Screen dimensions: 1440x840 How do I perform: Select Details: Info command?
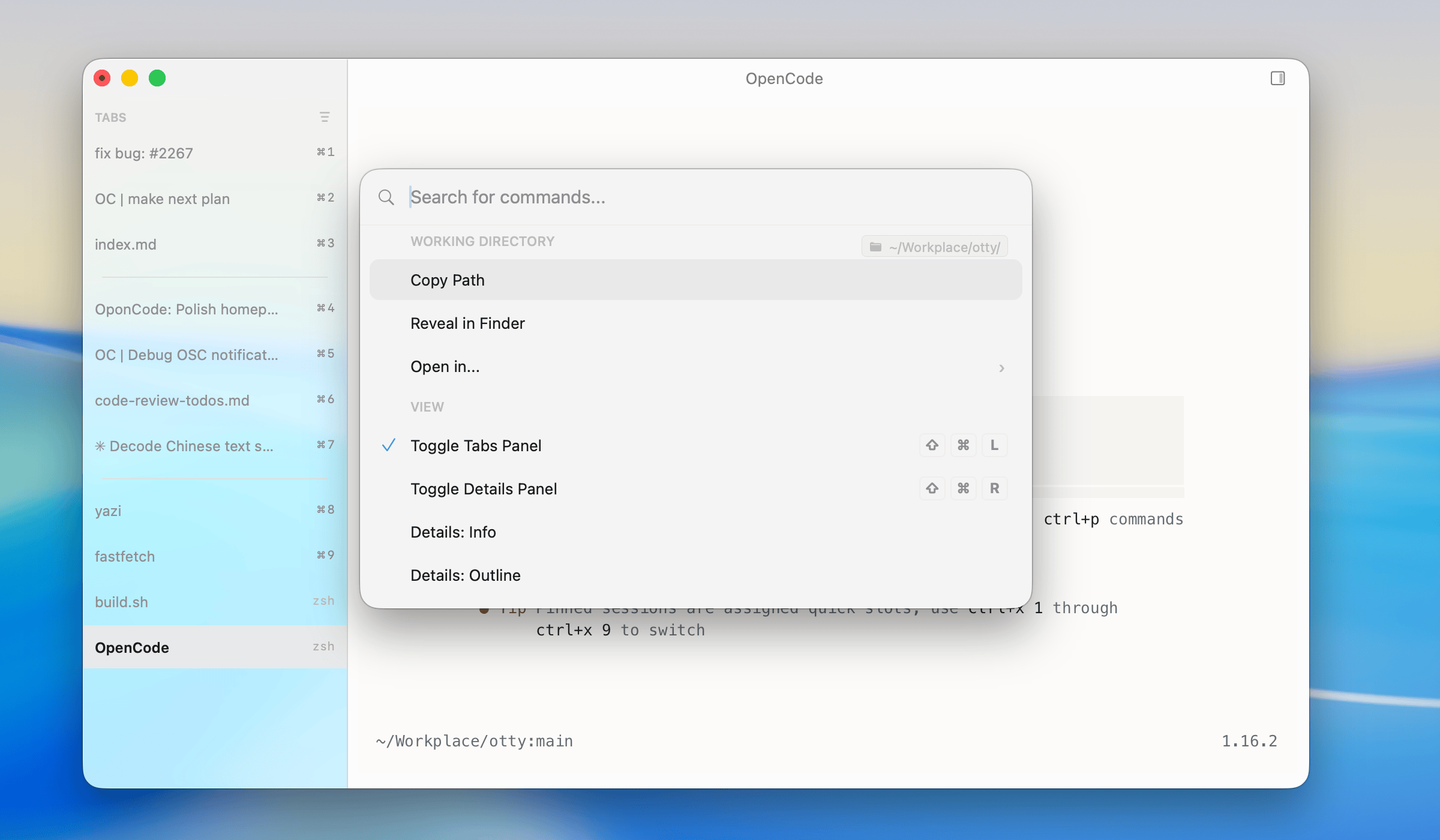pyautogui.click(x=695, y=532)
